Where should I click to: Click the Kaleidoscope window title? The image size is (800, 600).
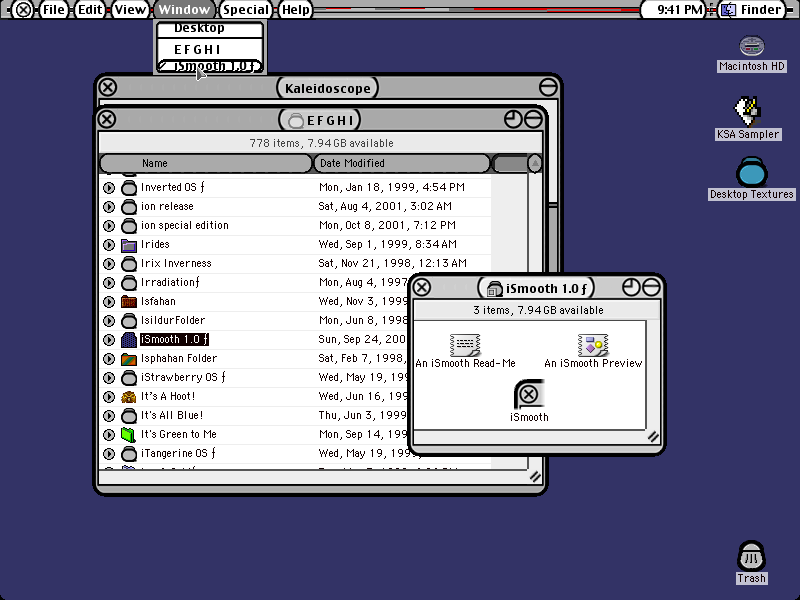[x=328, y=88]
